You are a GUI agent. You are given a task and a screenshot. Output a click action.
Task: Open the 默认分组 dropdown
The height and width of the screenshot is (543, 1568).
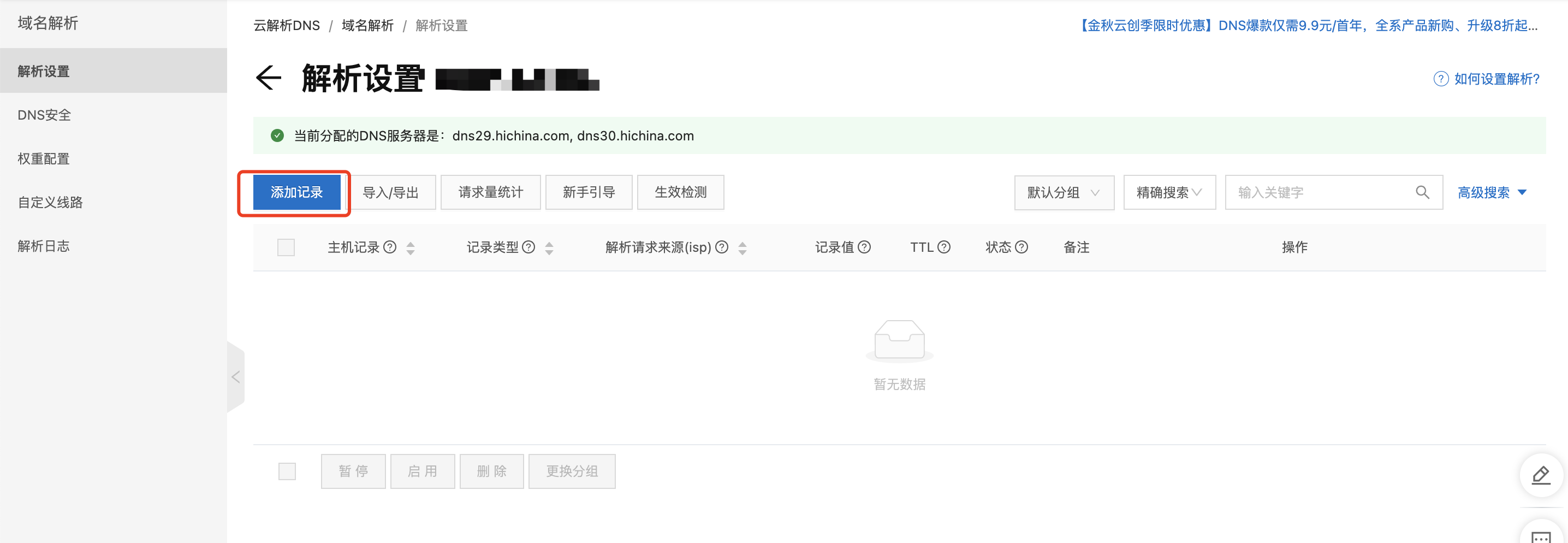pyautogui.click(x=1064, y=192)
